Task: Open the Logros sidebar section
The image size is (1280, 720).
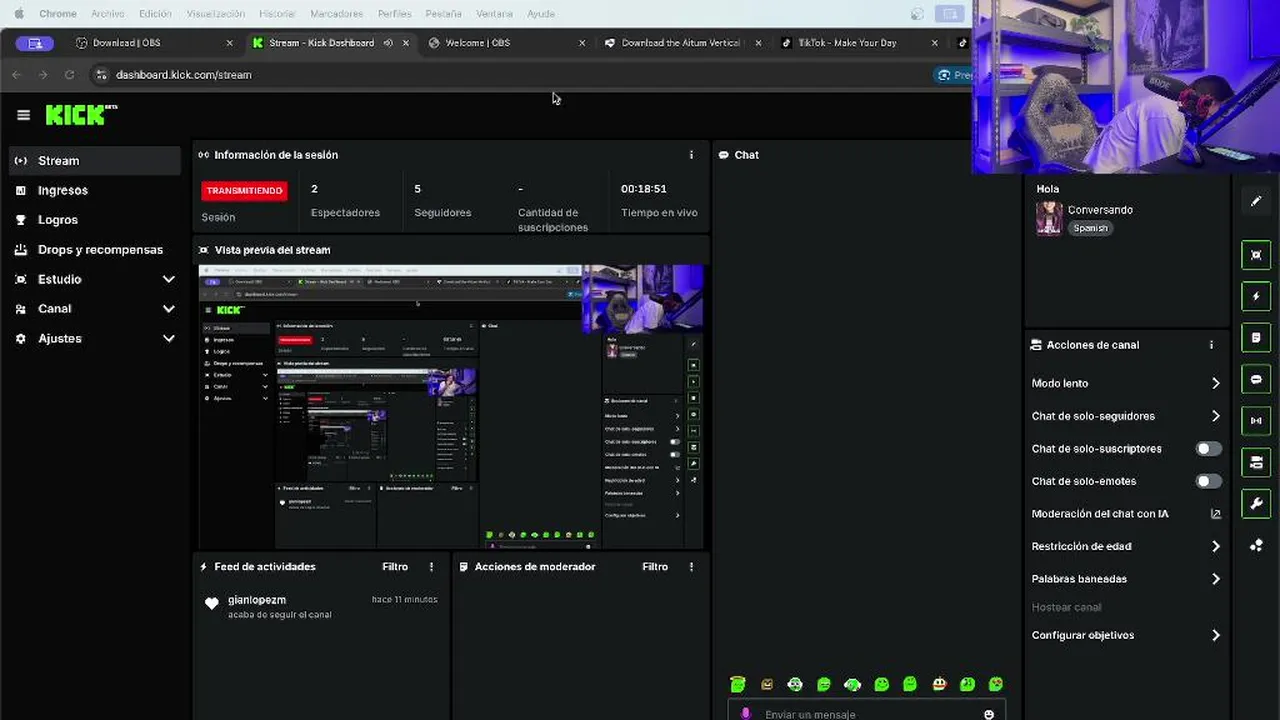Action: click(x=95, y=220)
